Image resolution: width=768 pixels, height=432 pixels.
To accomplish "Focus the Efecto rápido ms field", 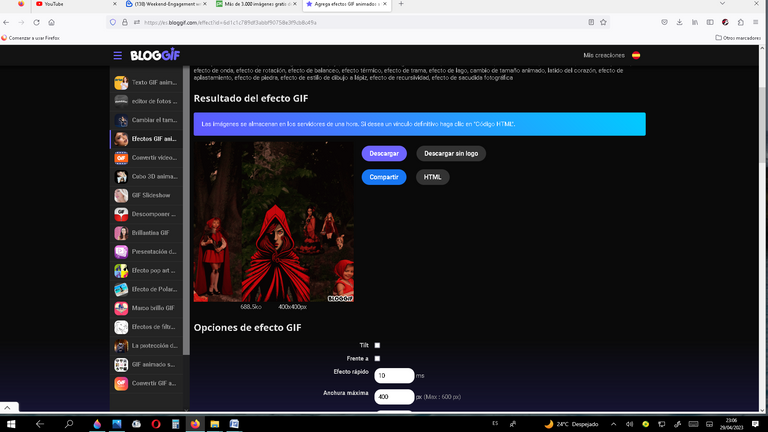I will pos(394,376).
